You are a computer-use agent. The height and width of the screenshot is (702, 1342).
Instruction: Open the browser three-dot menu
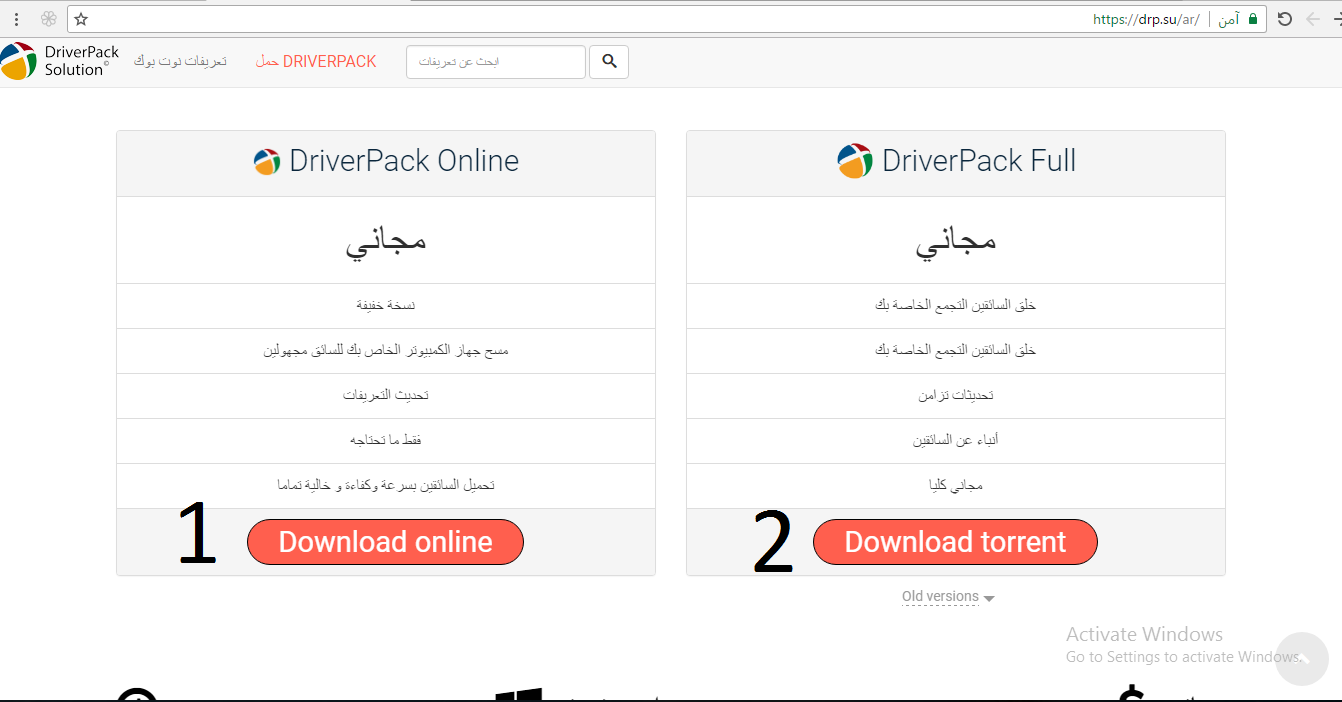coord(16,19)
